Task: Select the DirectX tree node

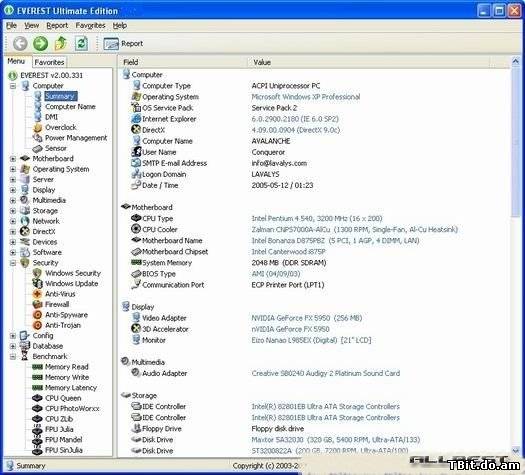Action: (x=44, y=231)
